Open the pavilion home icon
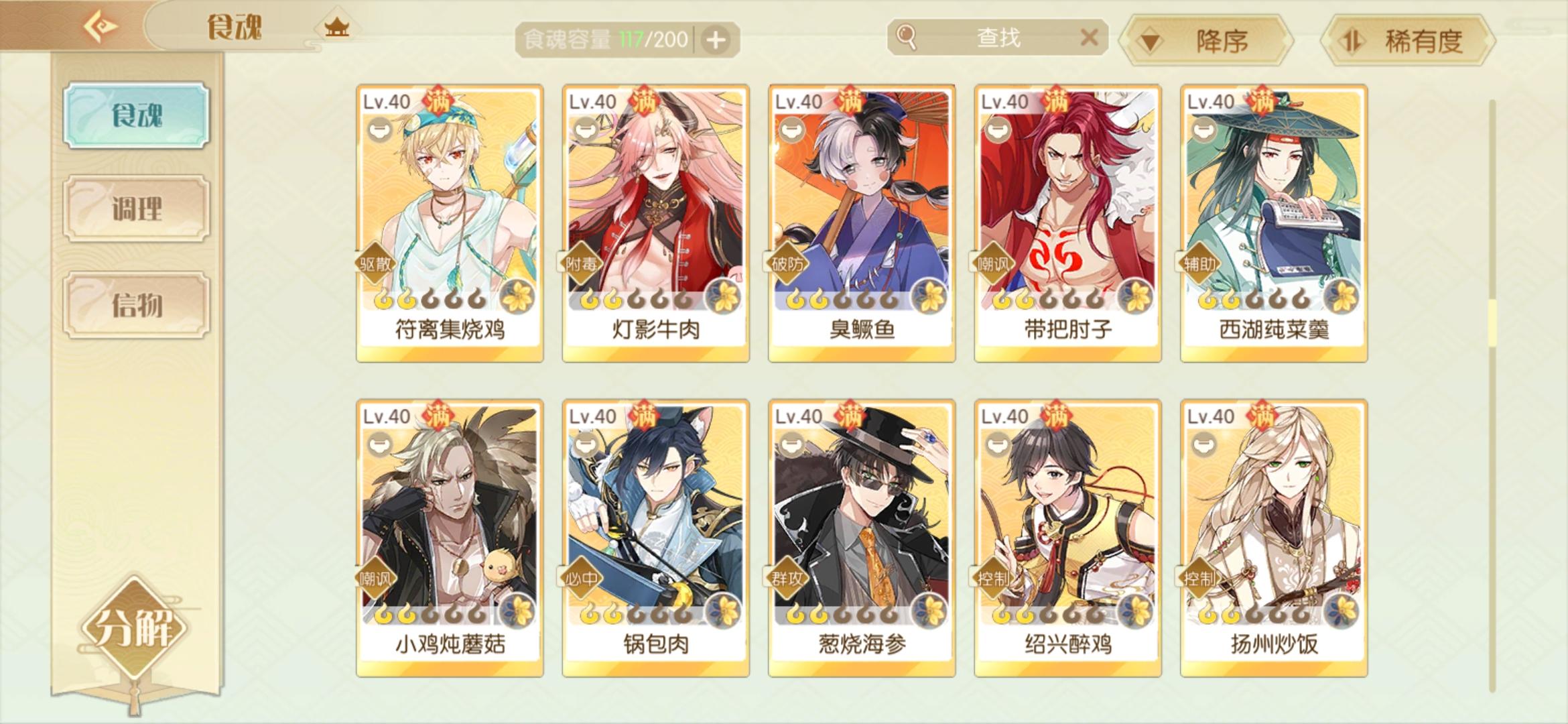The height and width of the screenshot is (724, 1568). (336, 27)
